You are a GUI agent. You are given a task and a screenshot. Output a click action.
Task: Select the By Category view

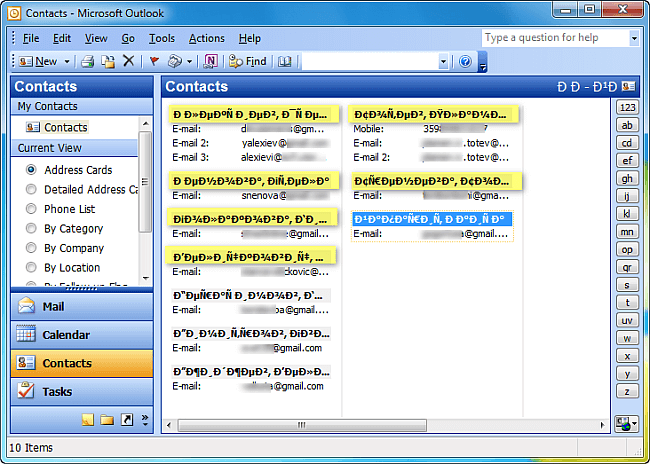point(64,228)
